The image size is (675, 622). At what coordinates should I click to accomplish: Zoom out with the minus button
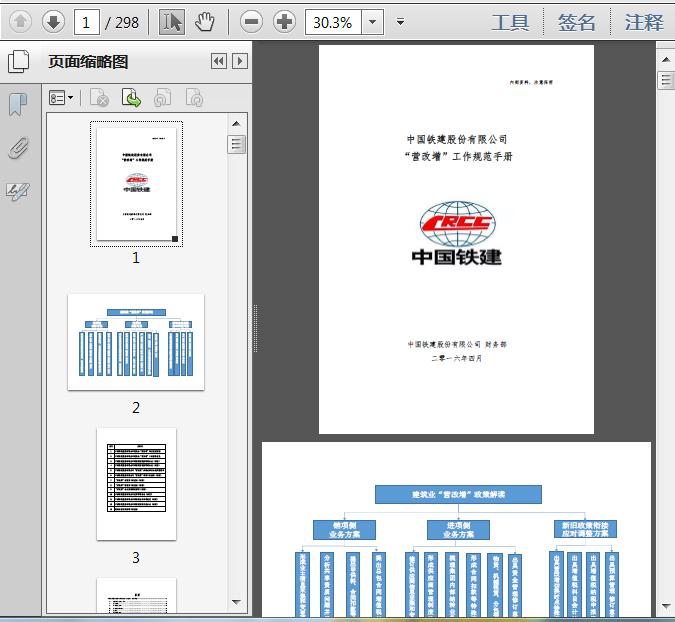[252, 21]
